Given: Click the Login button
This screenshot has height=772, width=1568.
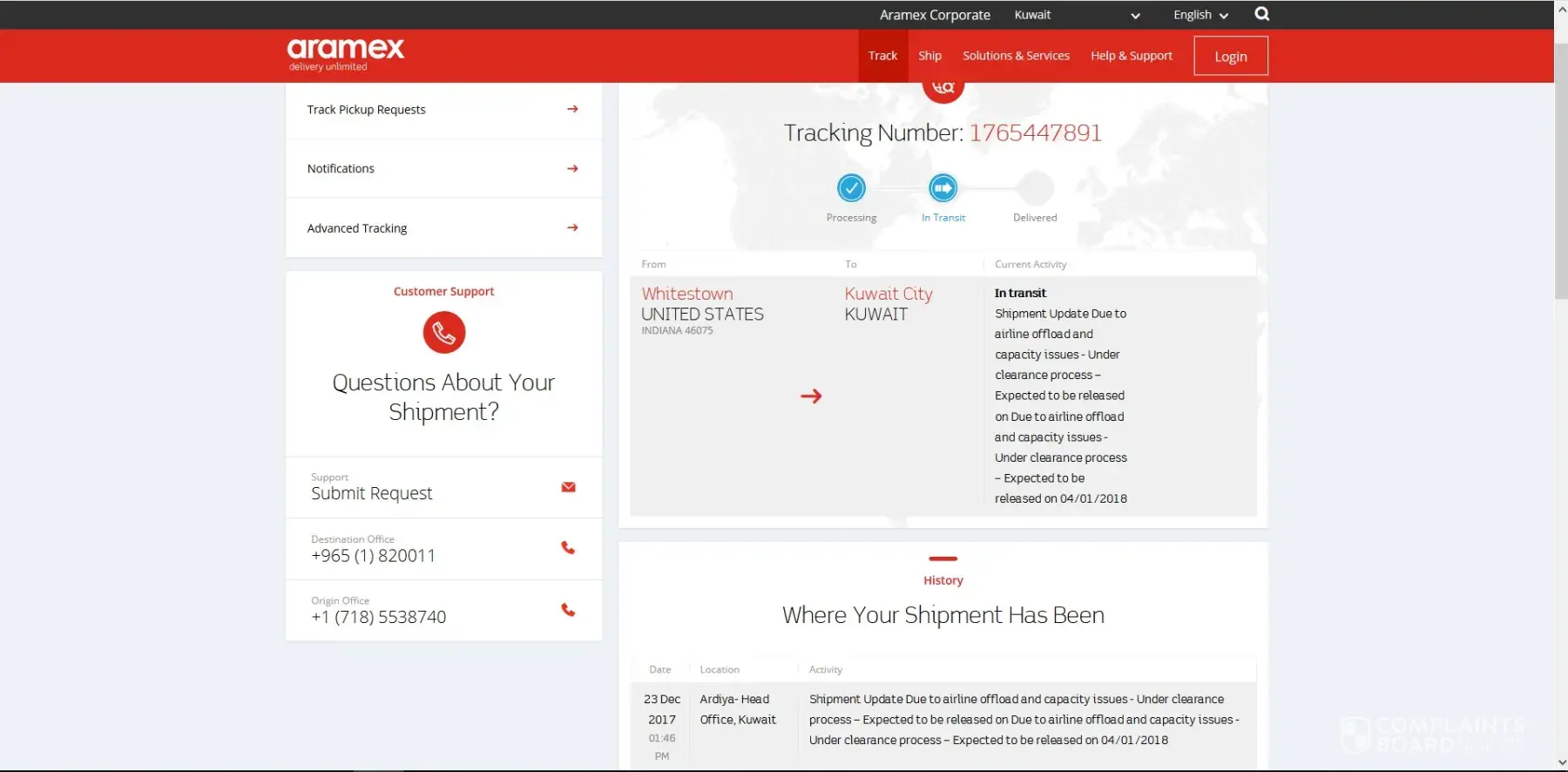Looking at the screenshot, I should [x=1230, y=57].
